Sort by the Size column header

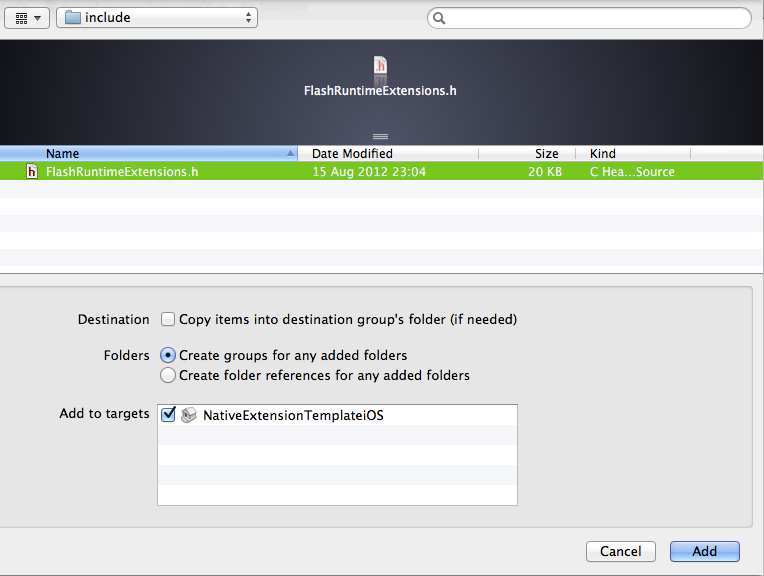tap(527, 154)
